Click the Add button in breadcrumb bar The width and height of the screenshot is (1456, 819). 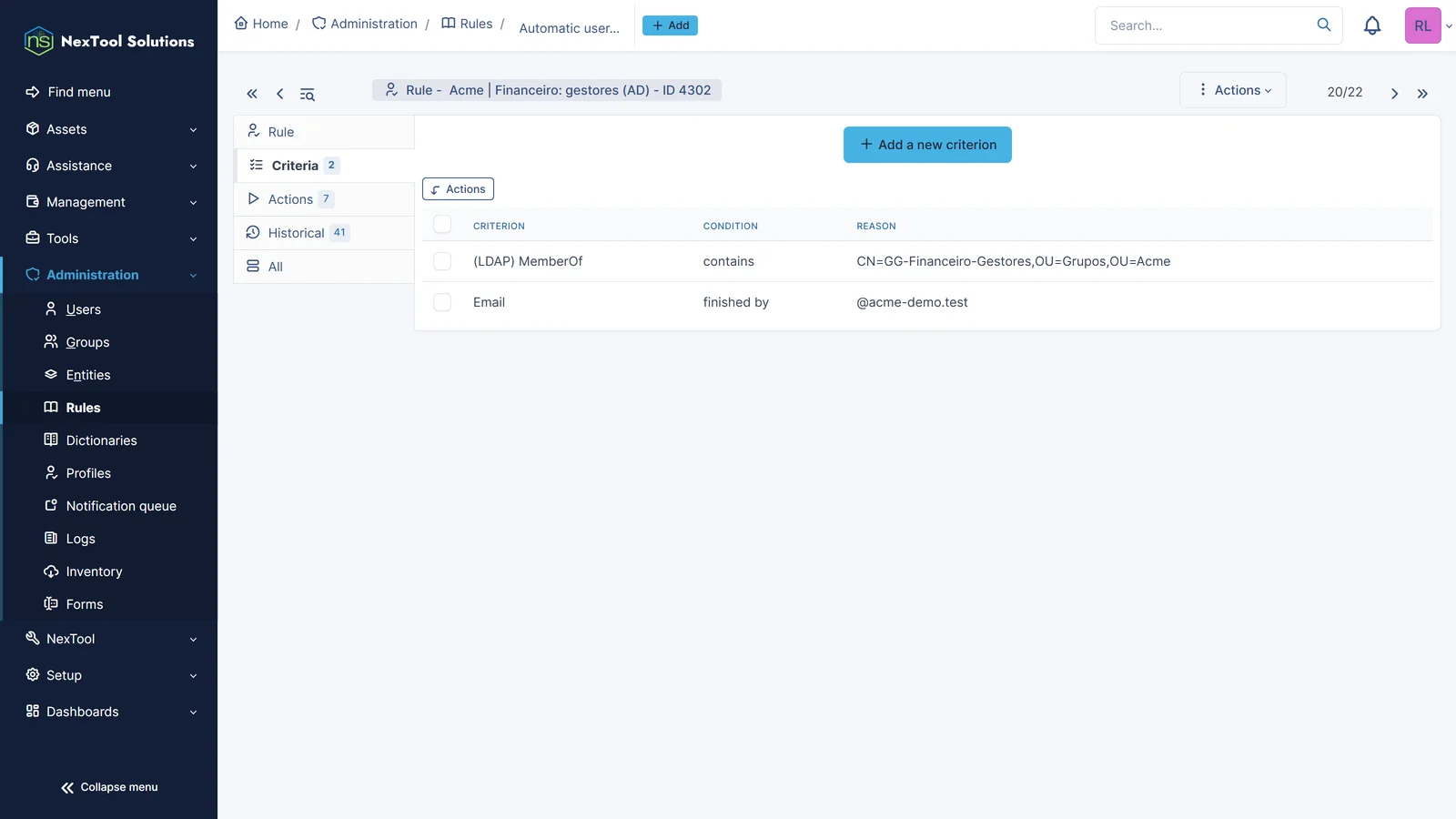coord(670,25)
